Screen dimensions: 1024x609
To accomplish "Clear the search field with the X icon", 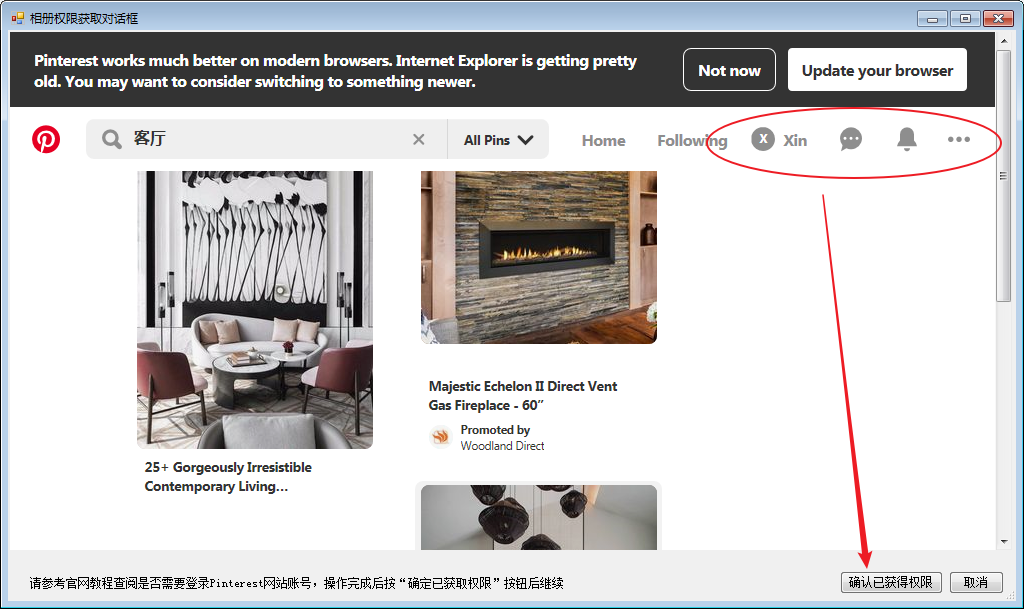I will click(x=419, y=139).
